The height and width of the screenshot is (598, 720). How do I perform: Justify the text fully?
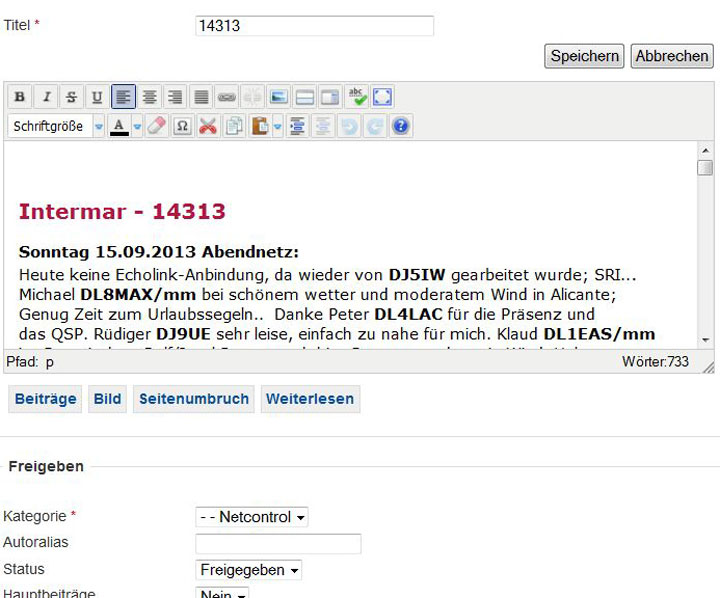pyautogui.click(x=201, y=96)
